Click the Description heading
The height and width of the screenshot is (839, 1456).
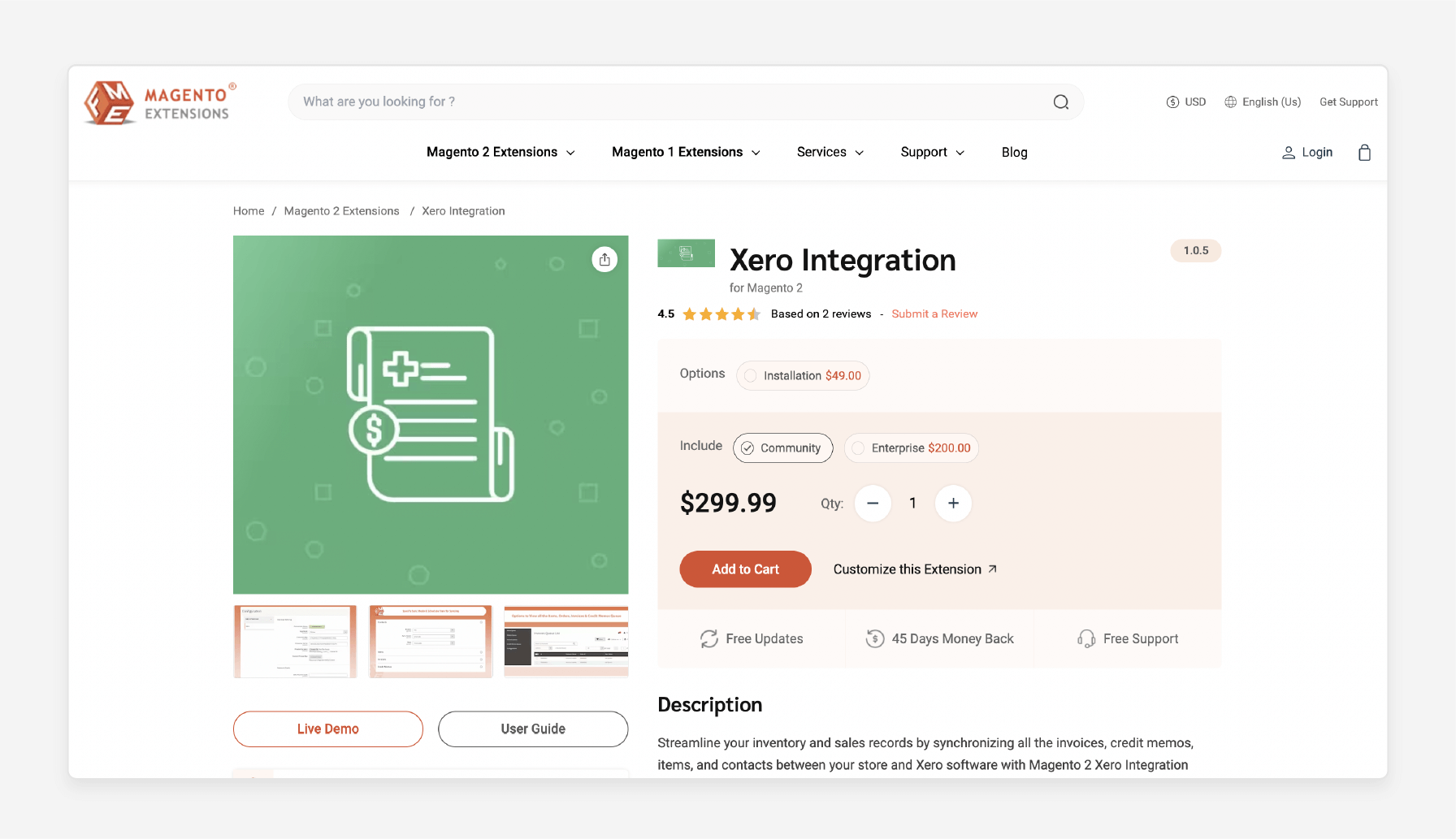710,705
